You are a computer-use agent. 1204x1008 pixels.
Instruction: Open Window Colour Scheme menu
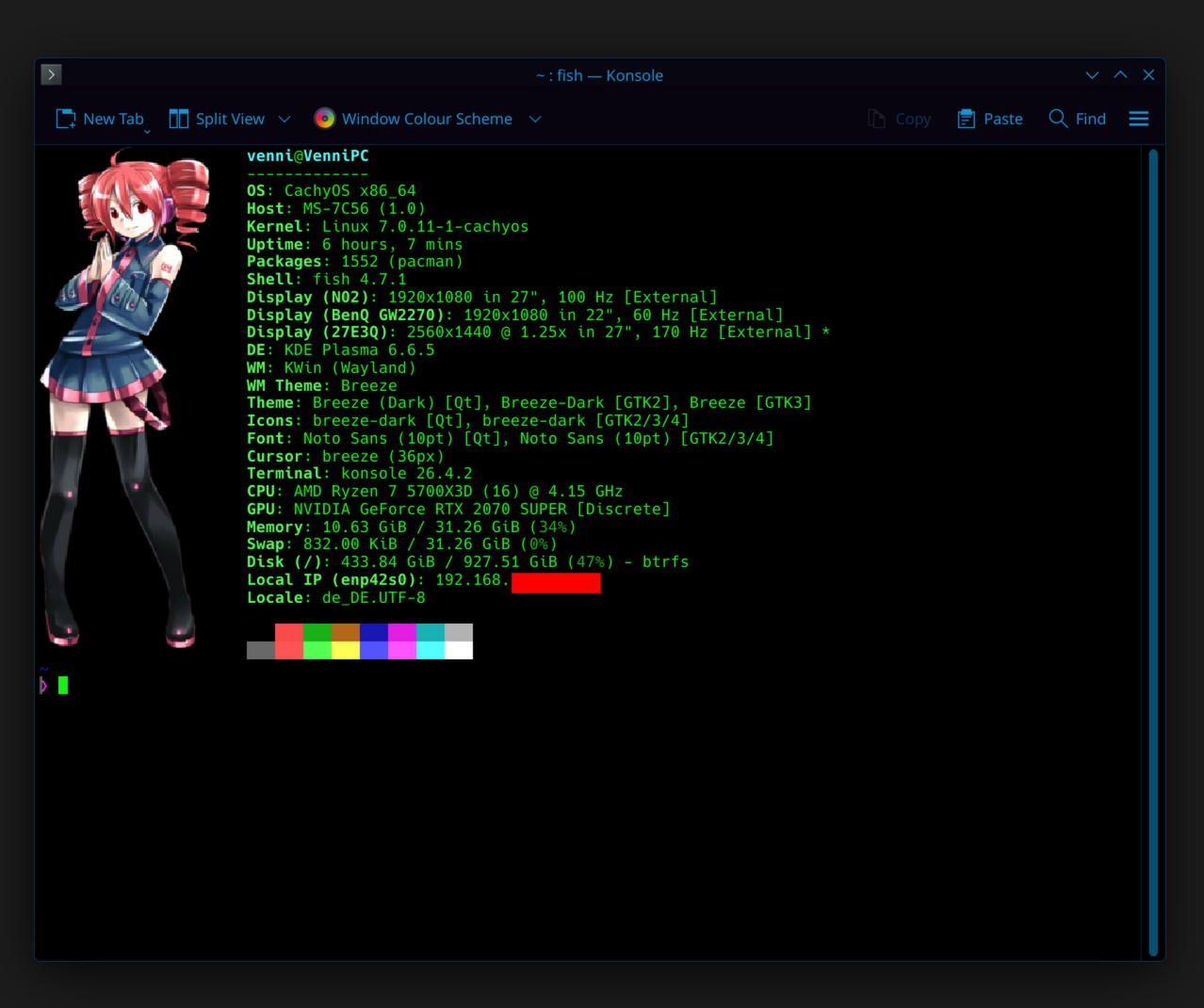pos(428,119)
